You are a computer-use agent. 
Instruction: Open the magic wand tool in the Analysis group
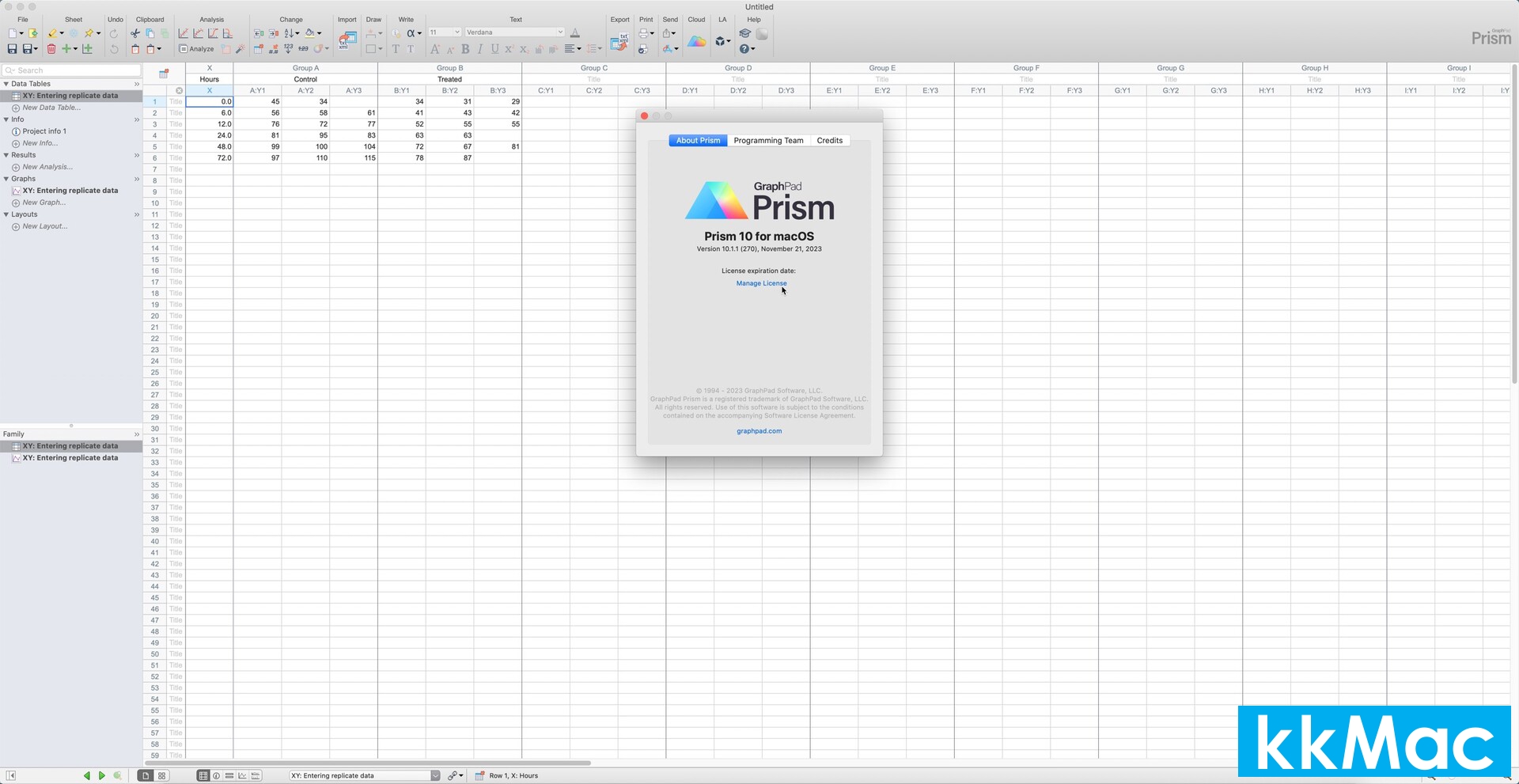click(240, 49)
